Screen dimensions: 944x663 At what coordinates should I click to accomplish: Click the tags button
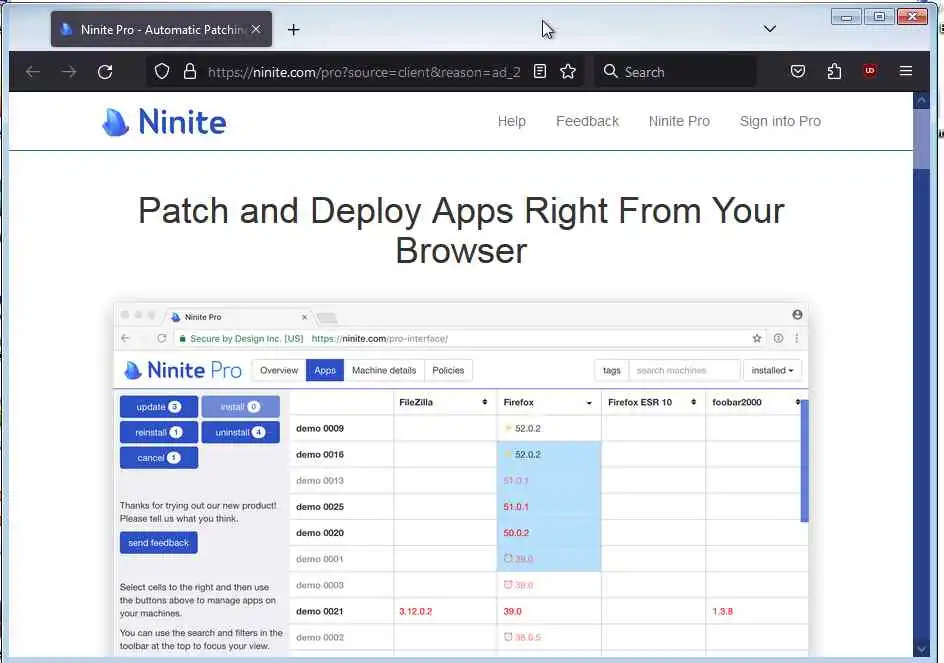click(x=612, y=370)
